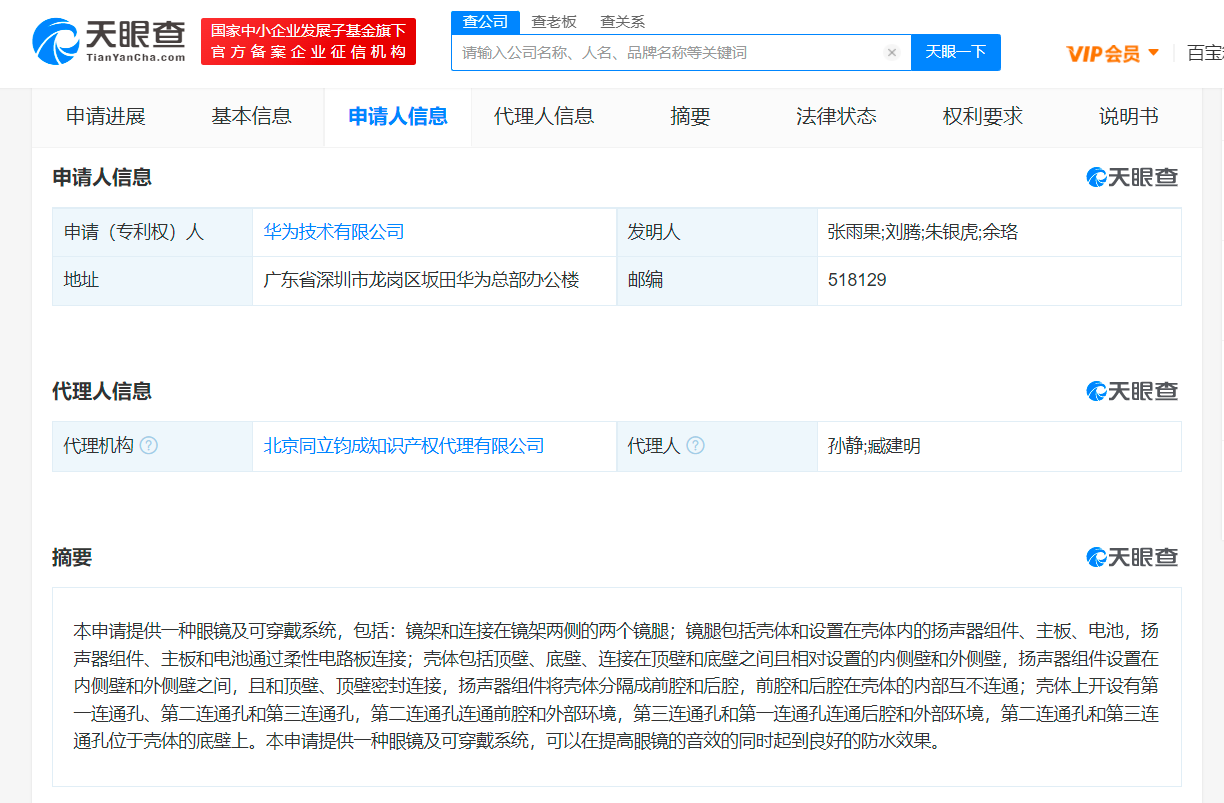
Task: Click the TianYanCha logo in header
Action: tap(109, 41)
